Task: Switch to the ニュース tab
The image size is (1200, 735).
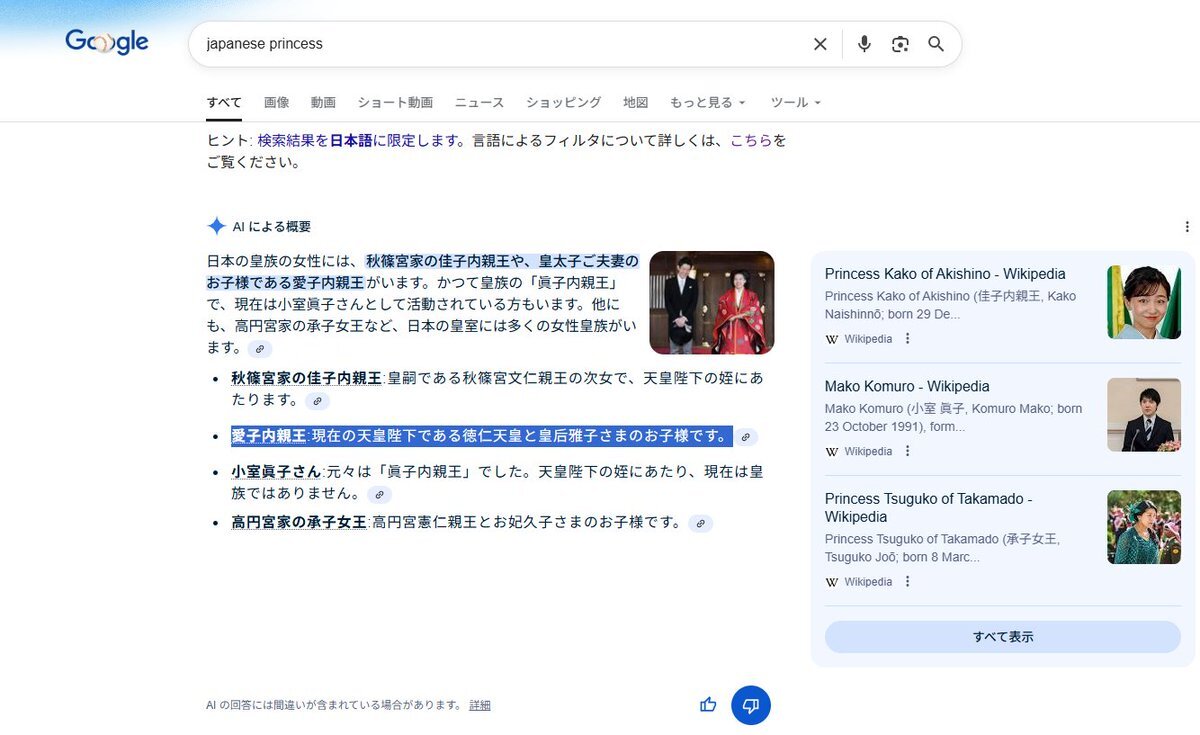Action: tap(479, 102)
